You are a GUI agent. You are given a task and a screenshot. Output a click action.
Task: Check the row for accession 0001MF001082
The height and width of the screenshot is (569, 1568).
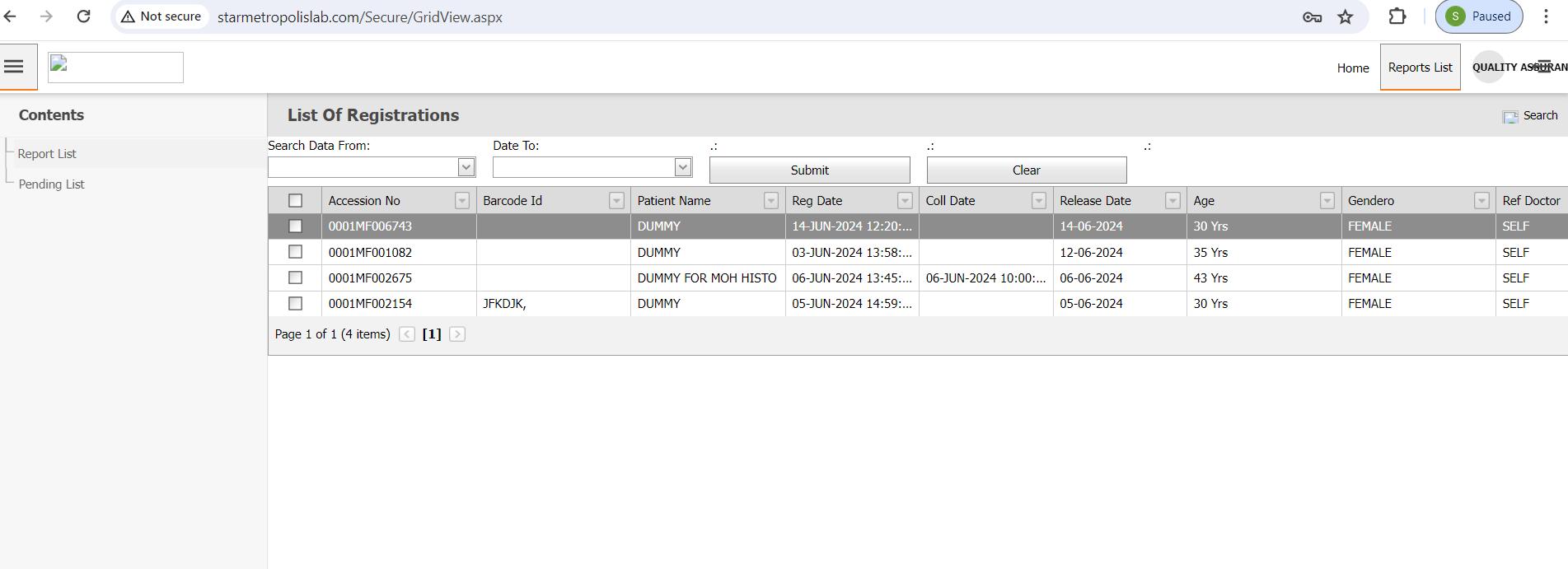pos(295,252)
